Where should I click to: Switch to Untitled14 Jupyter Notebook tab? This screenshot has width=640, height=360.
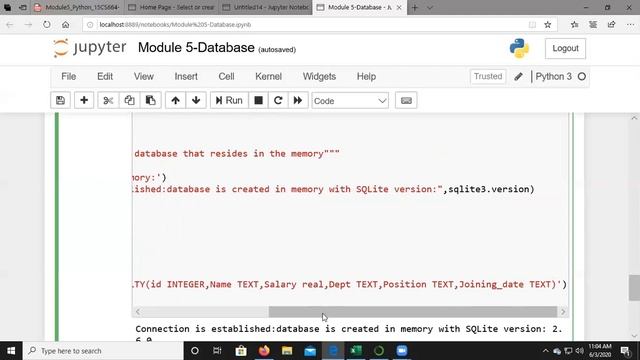(266, 7)
